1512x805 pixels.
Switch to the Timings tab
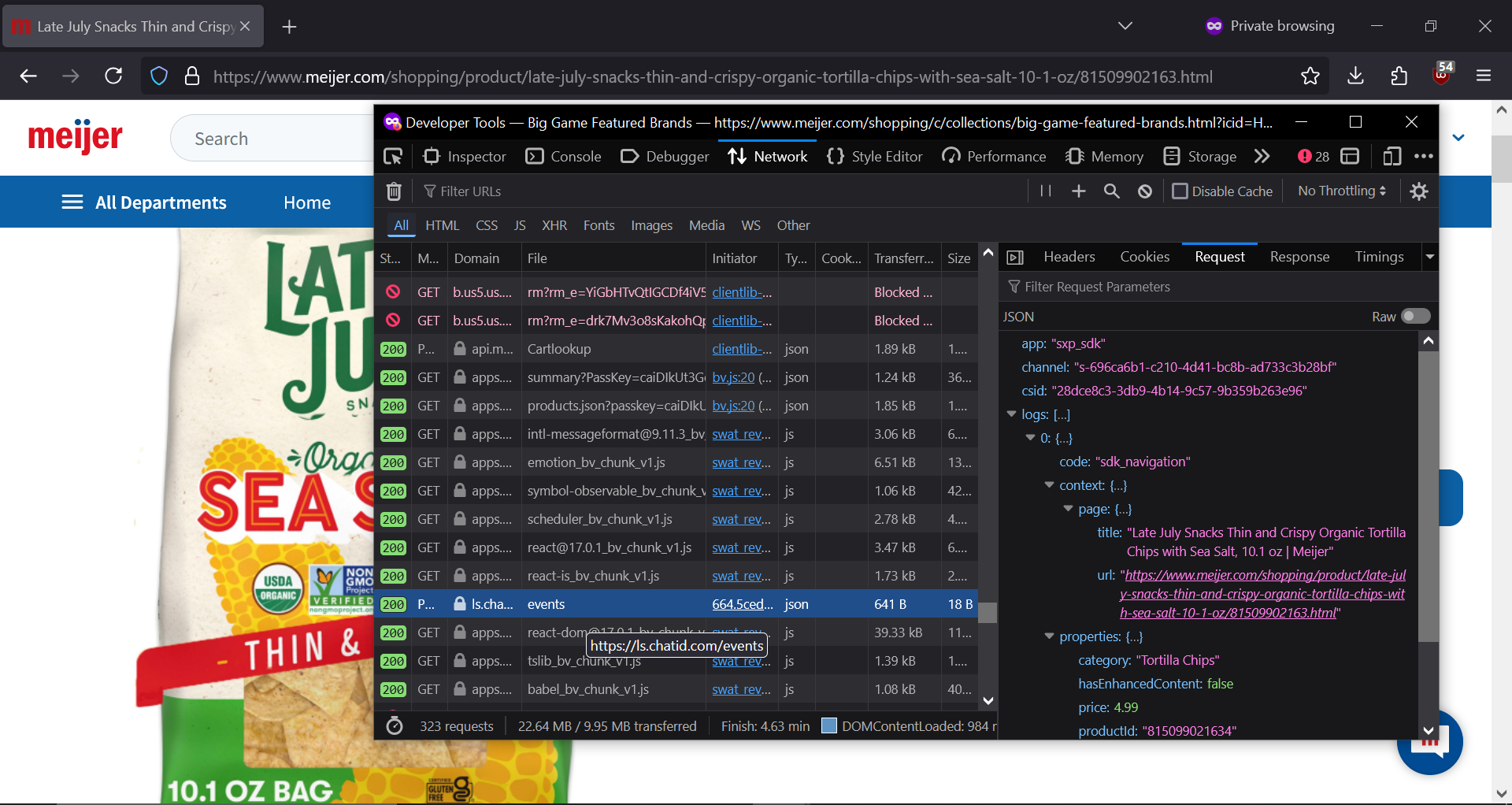pyautogui.click(x=1379, y=257)
